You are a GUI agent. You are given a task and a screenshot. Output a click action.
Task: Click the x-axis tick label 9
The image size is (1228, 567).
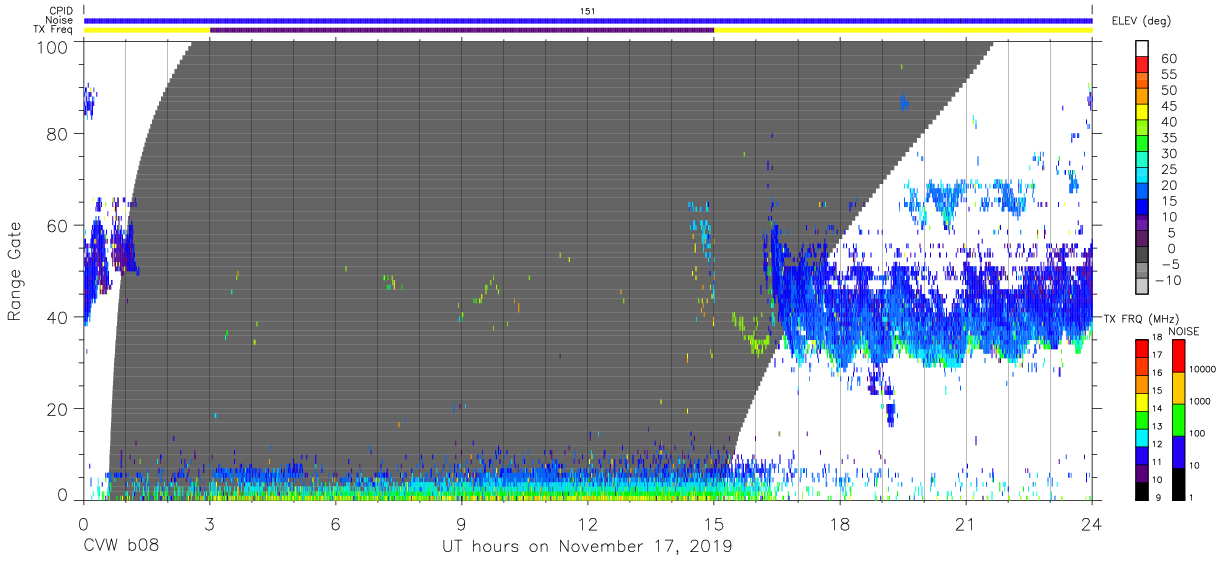(x=462, y=523)
